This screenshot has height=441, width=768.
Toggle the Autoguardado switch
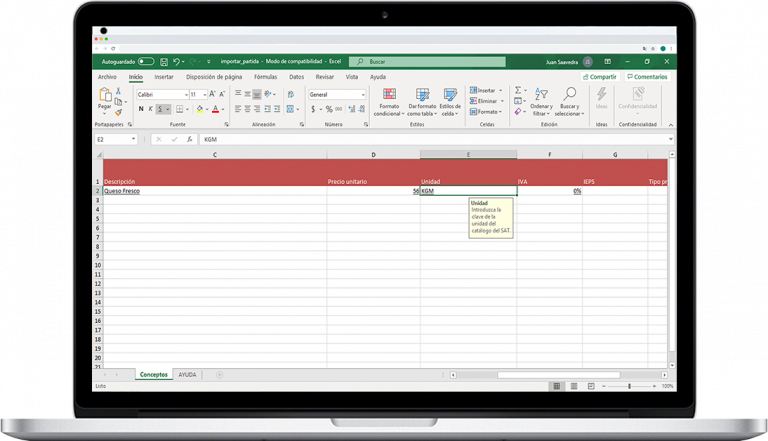pos(146,61)
